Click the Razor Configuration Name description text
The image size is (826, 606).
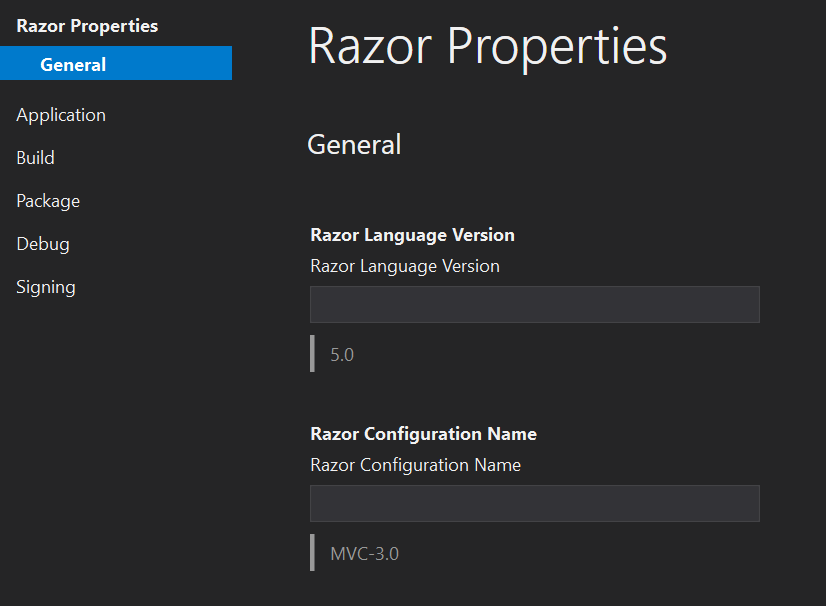pyautogui.click(x=416, y=465)
